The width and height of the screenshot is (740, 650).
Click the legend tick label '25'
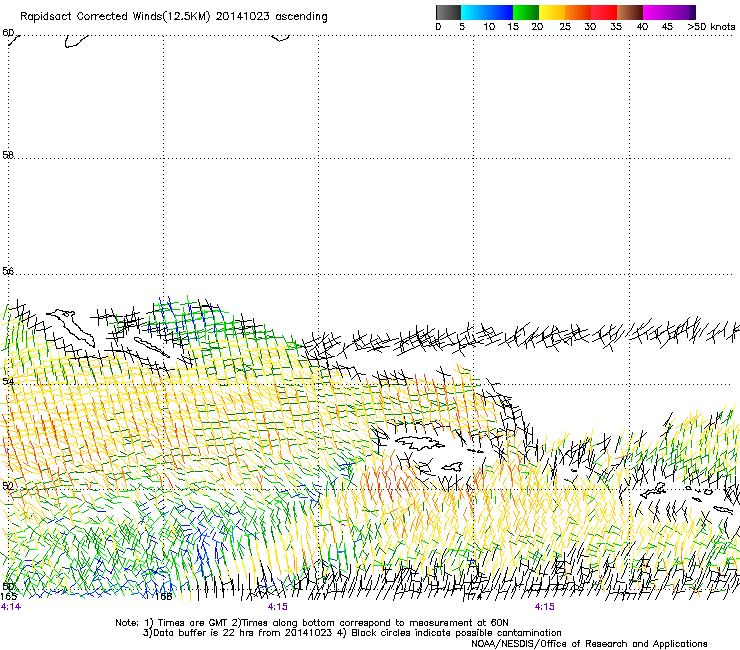click(565, 27)
